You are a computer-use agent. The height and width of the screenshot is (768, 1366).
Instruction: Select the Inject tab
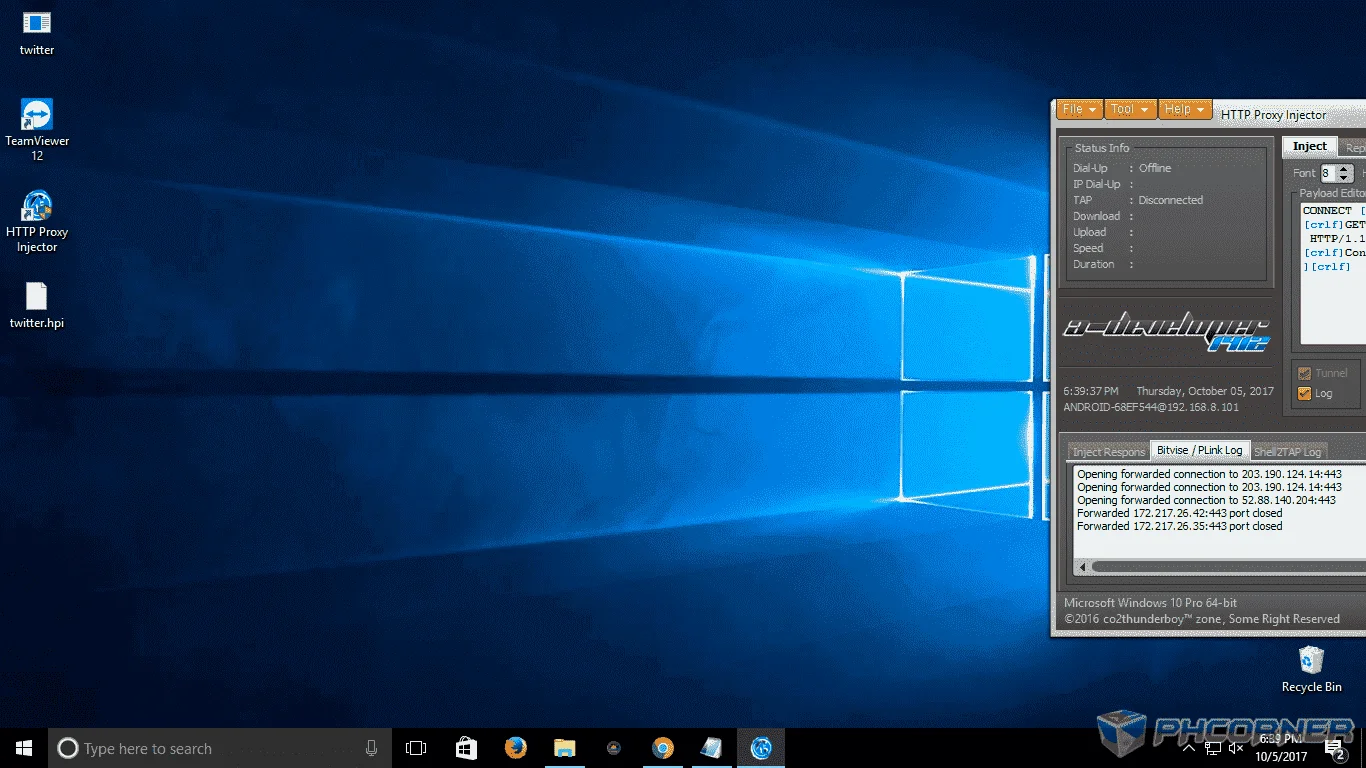[x=1309, y=146]
